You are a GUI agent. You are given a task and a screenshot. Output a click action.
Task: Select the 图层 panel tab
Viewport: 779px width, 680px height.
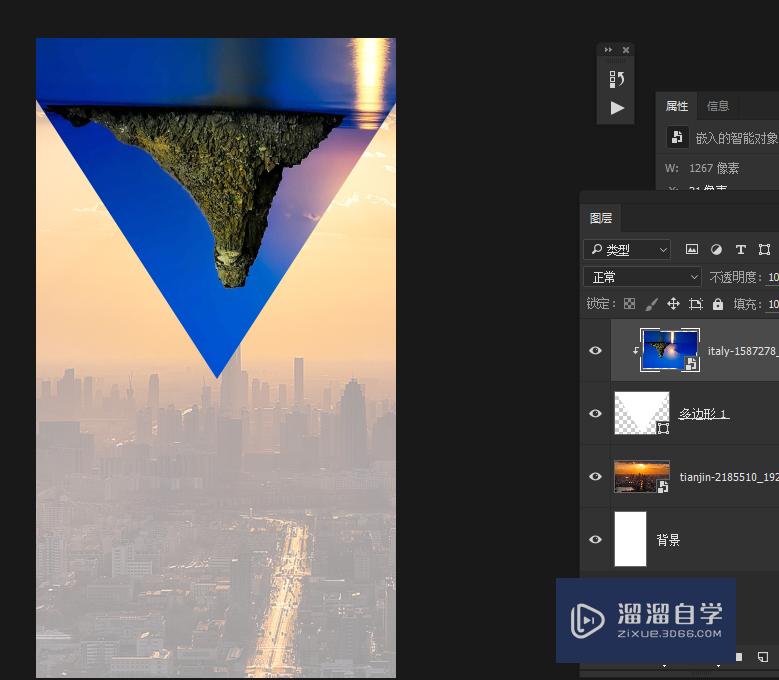point(601,218)
